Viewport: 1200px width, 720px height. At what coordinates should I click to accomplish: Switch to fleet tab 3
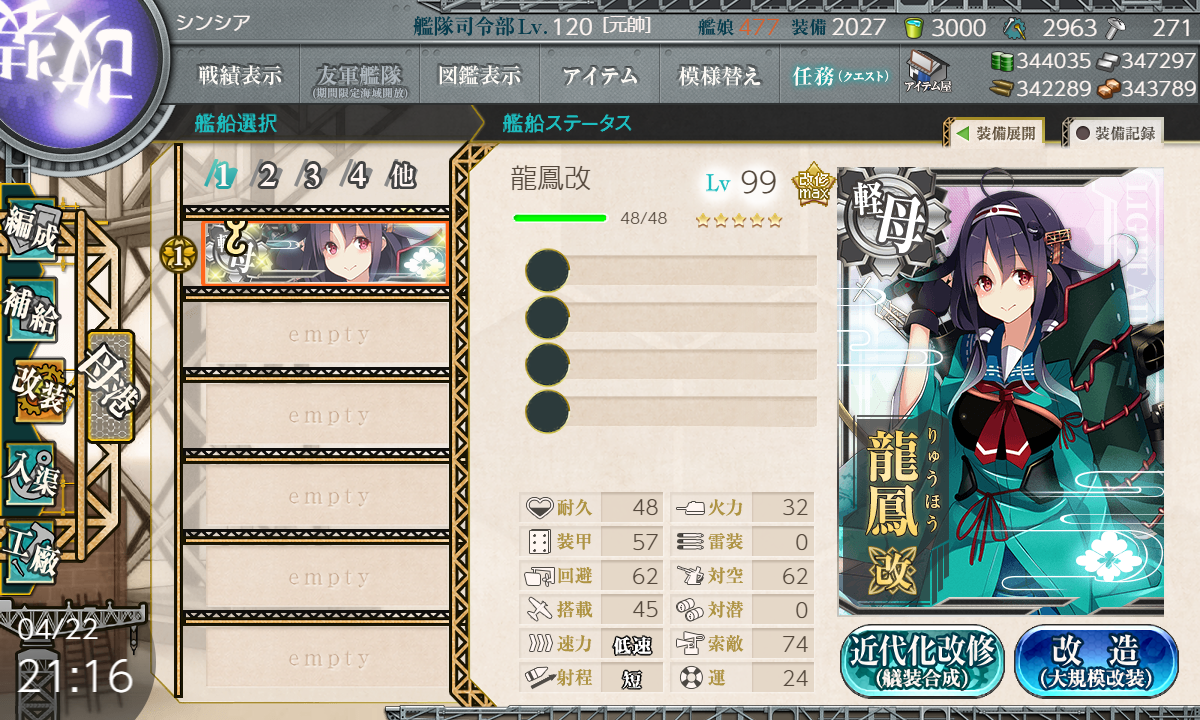(312, 177)
